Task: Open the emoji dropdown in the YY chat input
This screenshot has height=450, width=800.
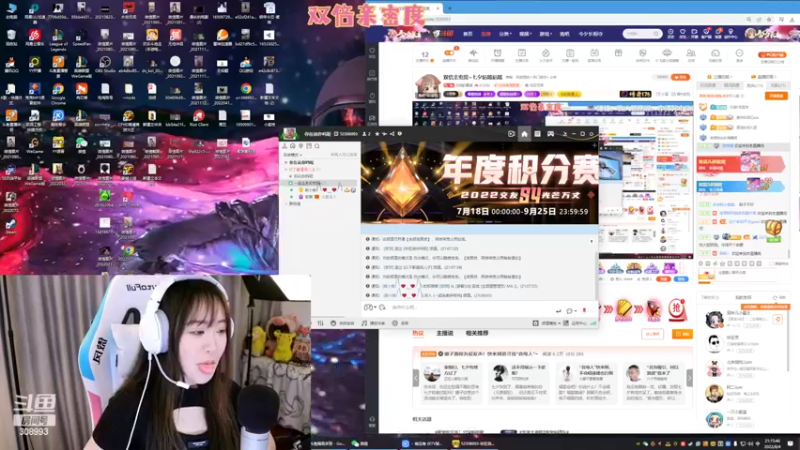Action: [370, 307]
